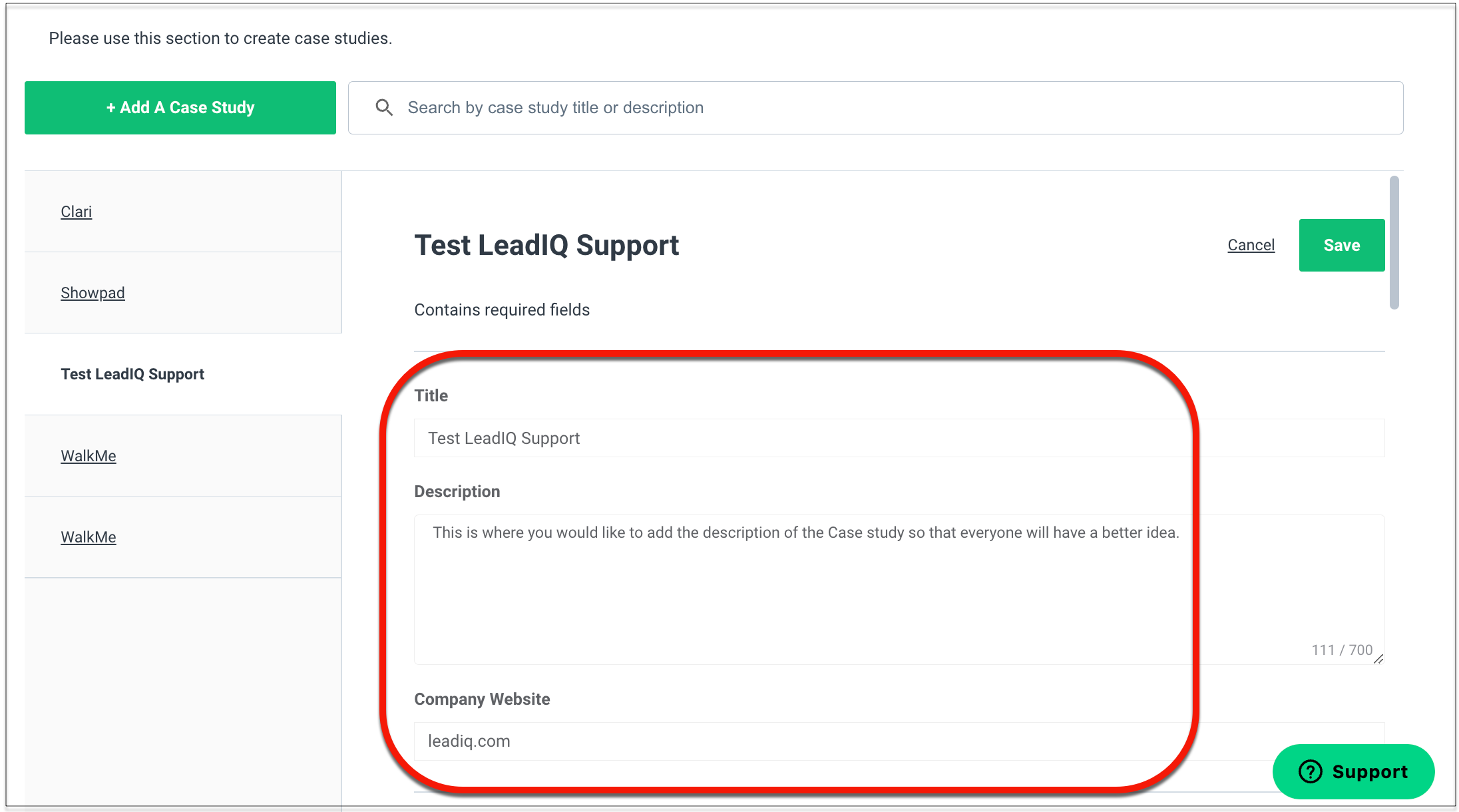Click into the Description text area

(x=899, y=589)
